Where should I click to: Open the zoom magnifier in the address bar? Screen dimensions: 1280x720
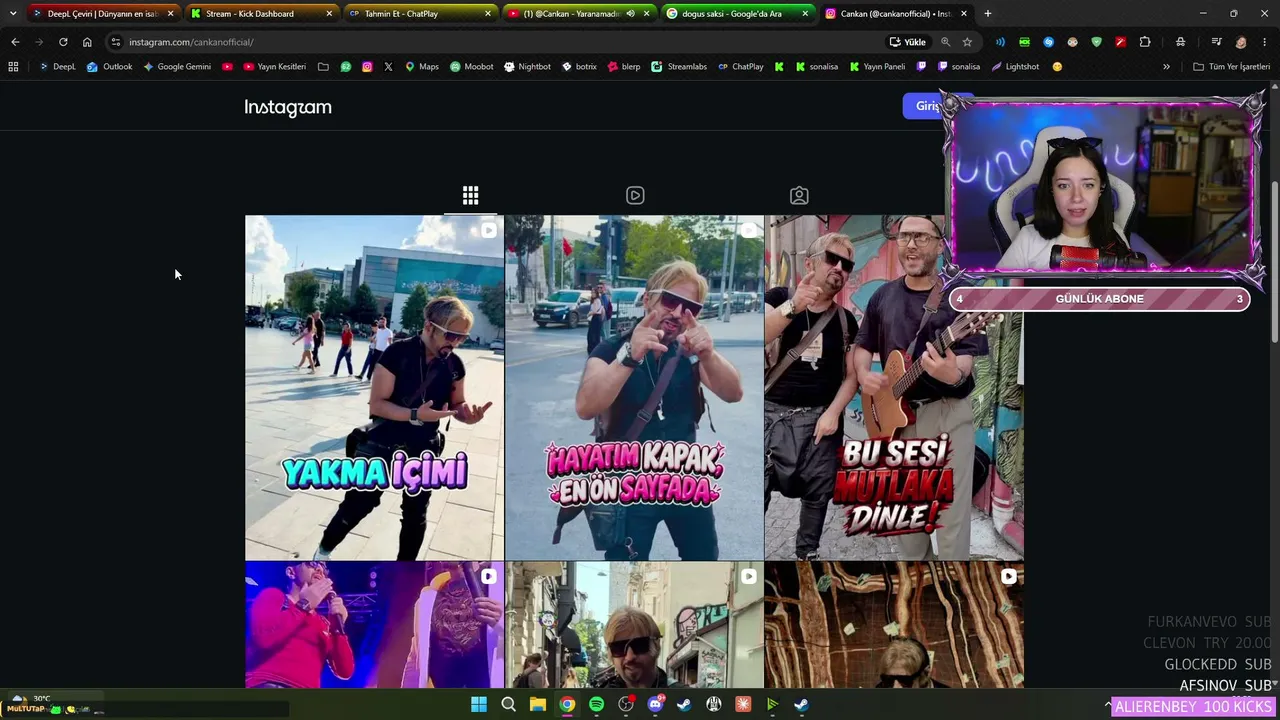coord(945,42)
